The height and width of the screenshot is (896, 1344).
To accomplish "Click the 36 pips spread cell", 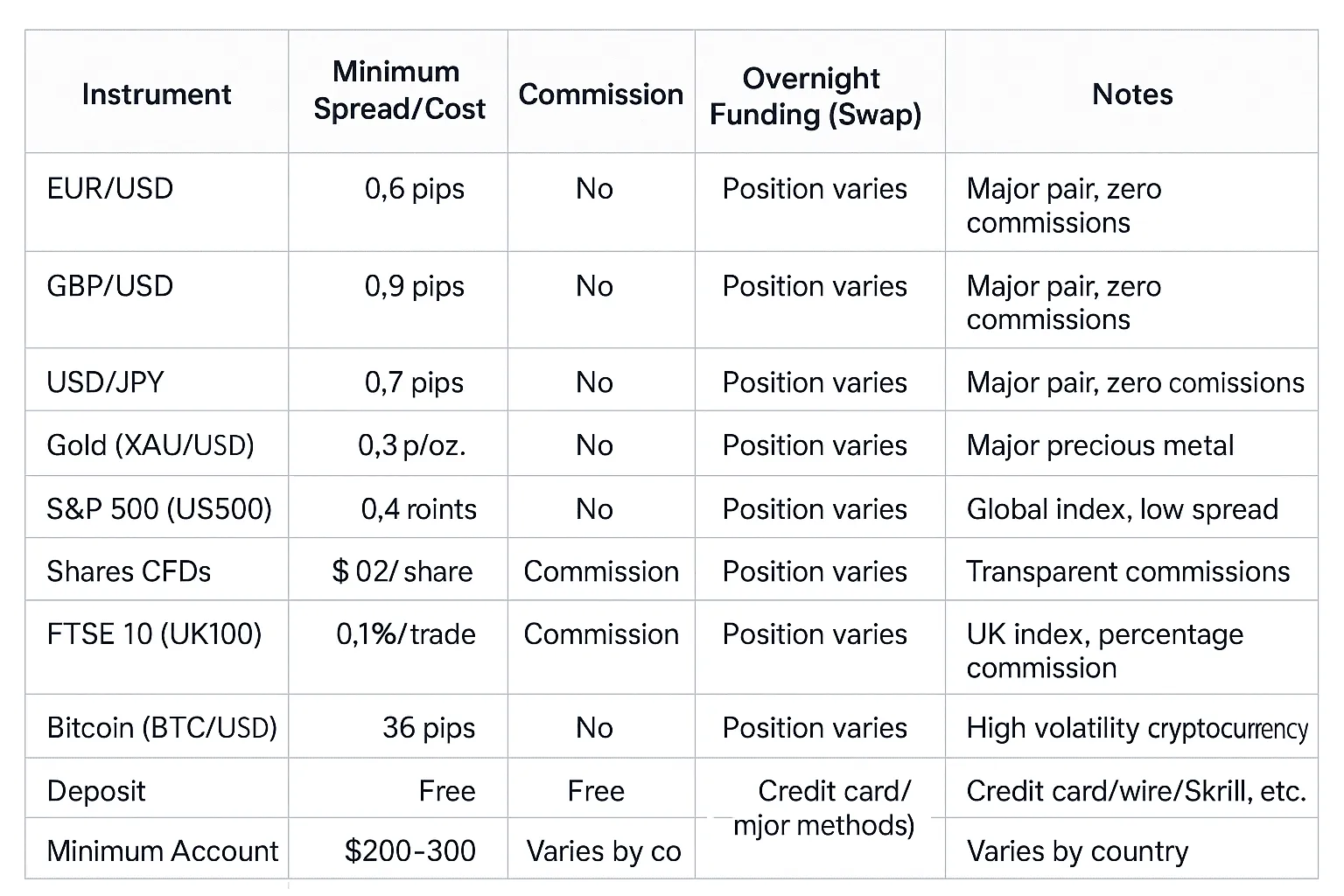I will [428, 727].
